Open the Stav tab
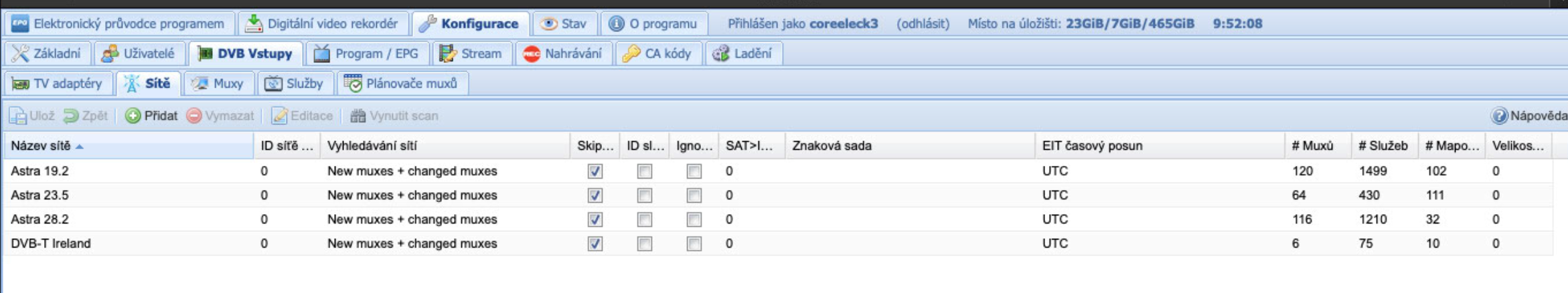The height and width of the screenshot is (293, 1568). click(x=564, y=24)
